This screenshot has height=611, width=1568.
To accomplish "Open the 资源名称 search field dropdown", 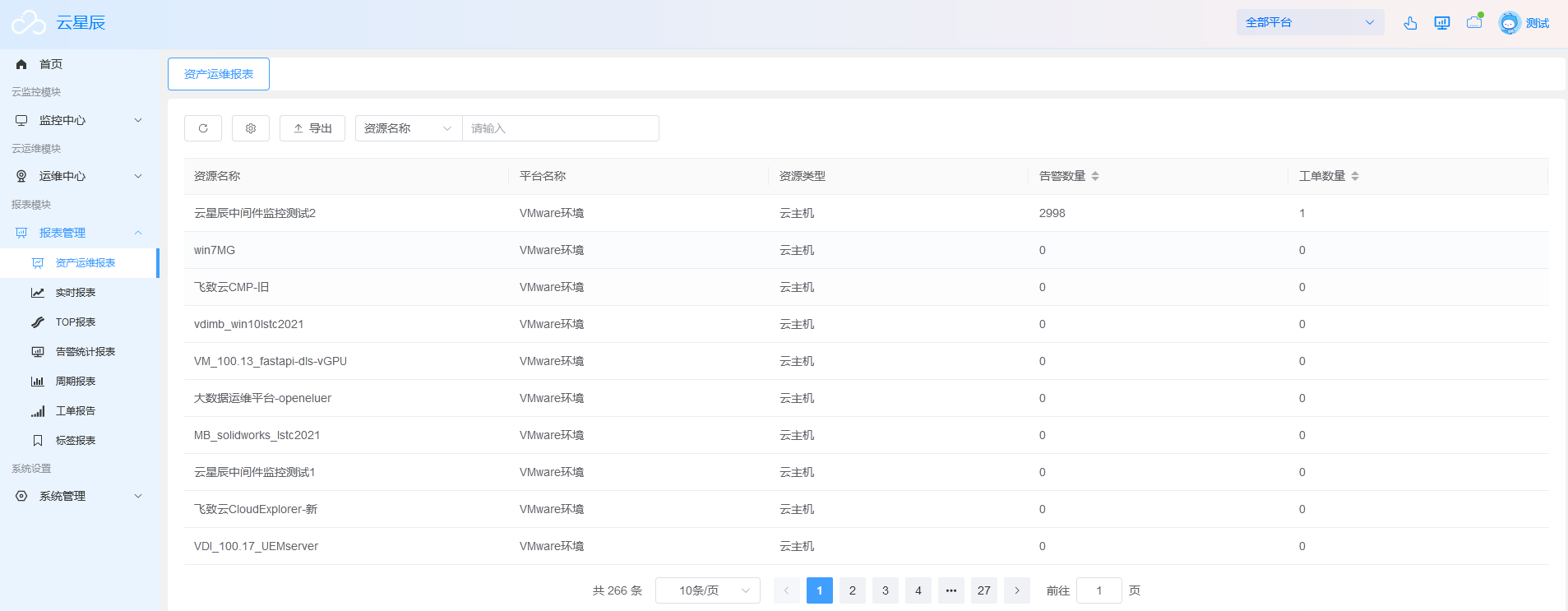I will 409,128.
